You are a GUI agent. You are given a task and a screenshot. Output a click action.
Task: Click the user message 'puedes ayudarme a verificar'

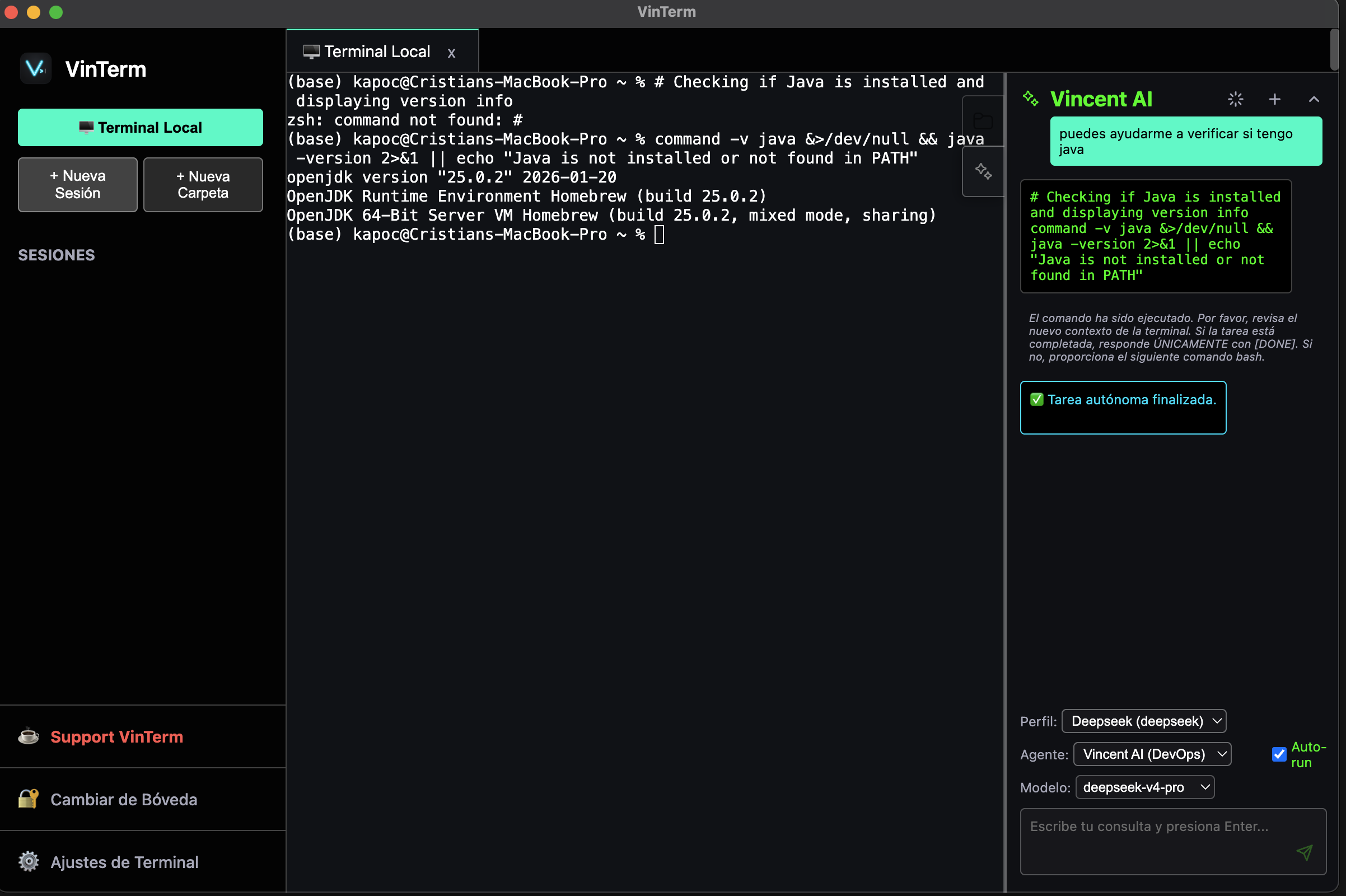(x=1186, y=141)
